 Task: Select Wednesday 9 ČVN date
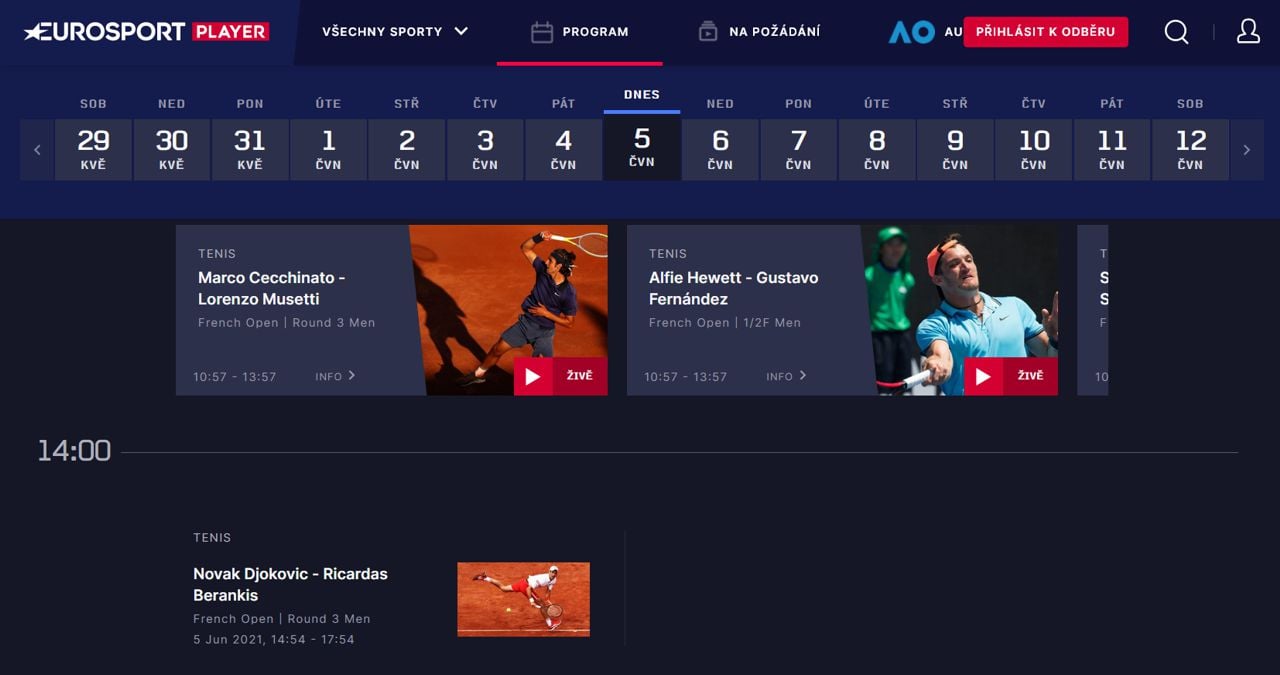[955, 149]
